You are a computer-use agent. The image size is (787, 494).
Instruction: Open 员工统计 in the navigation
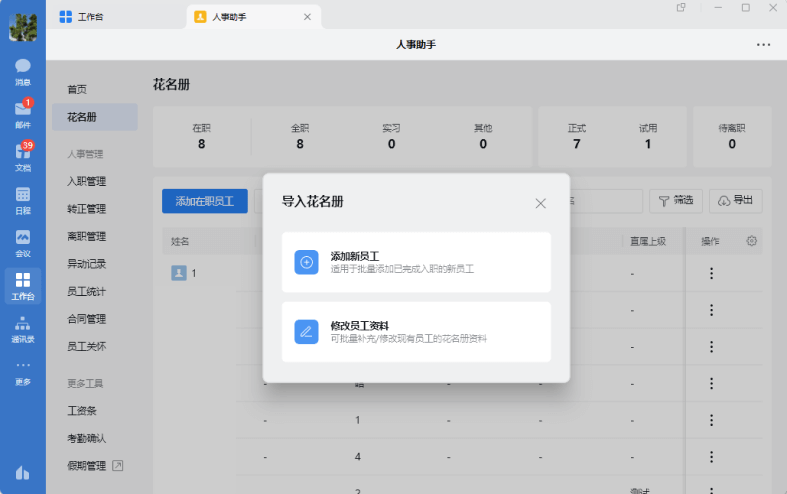tap(86, 292)
